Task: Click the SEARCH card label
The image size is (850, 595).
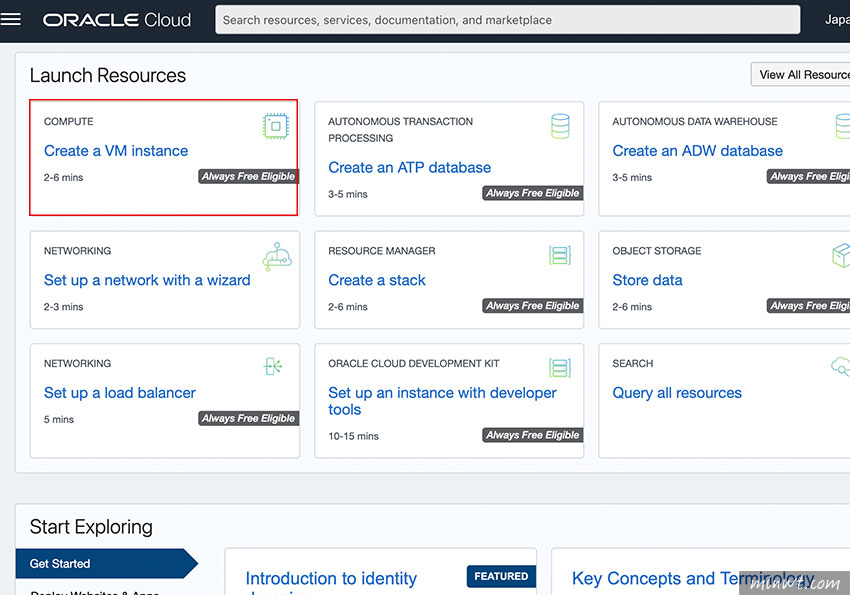Action: click(x=633, y=364)
